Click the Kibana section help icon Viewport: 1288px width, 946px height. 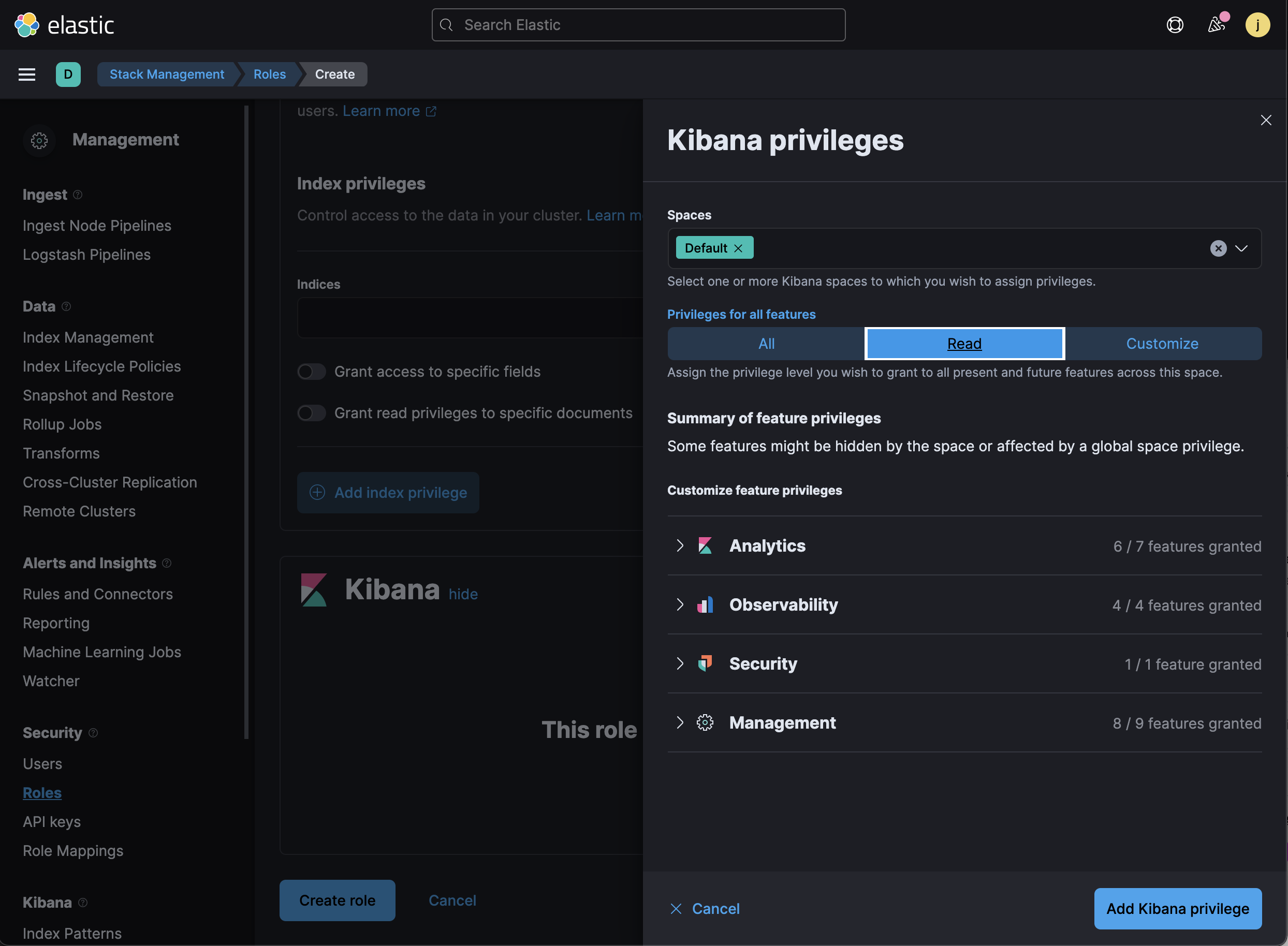83,903
